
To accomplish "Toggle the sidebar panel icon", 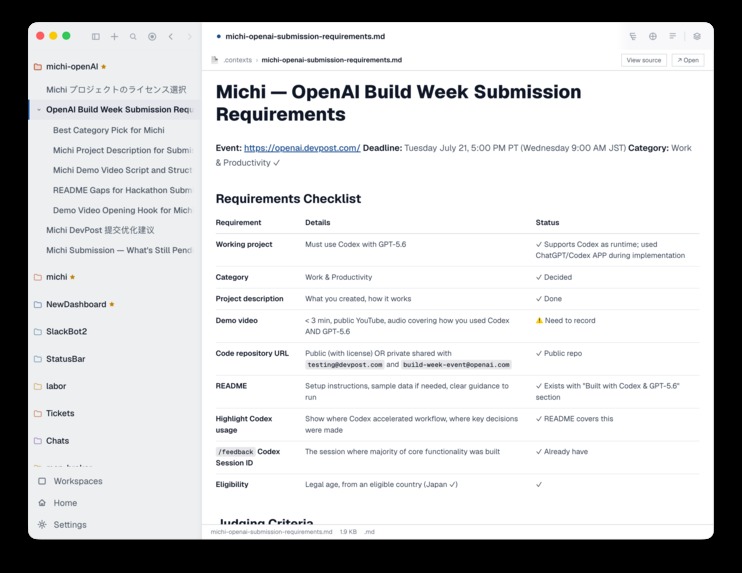I will click(96, 36).
